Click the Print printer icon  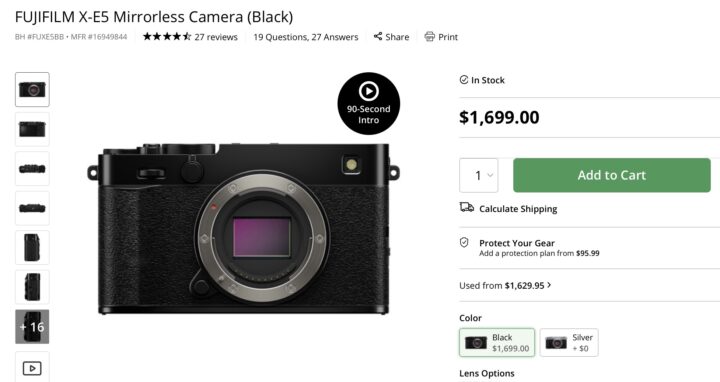pos(429,36)
